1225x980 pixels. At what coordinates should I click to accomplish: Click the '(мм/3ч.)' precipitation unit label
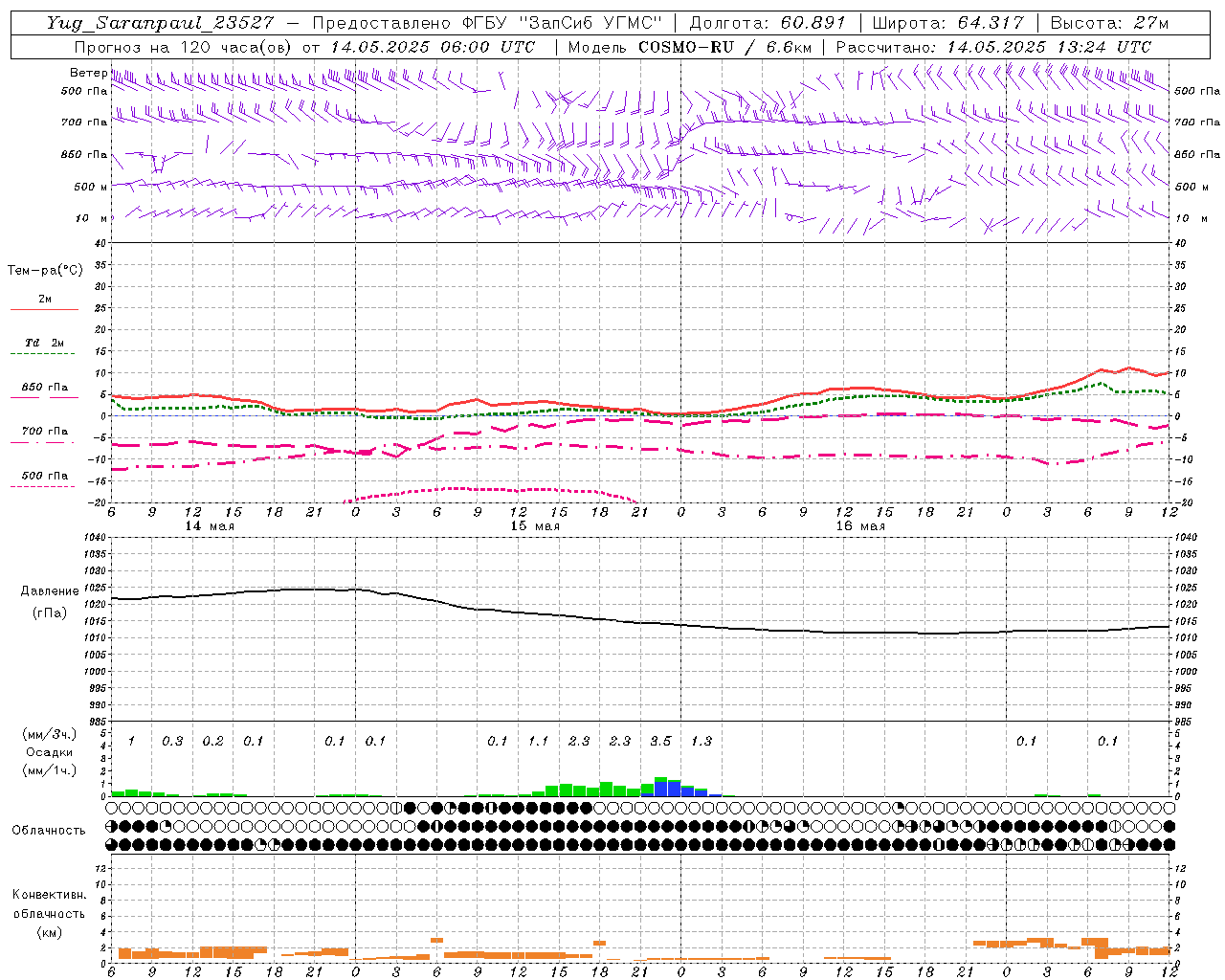(x=50, y=734)
